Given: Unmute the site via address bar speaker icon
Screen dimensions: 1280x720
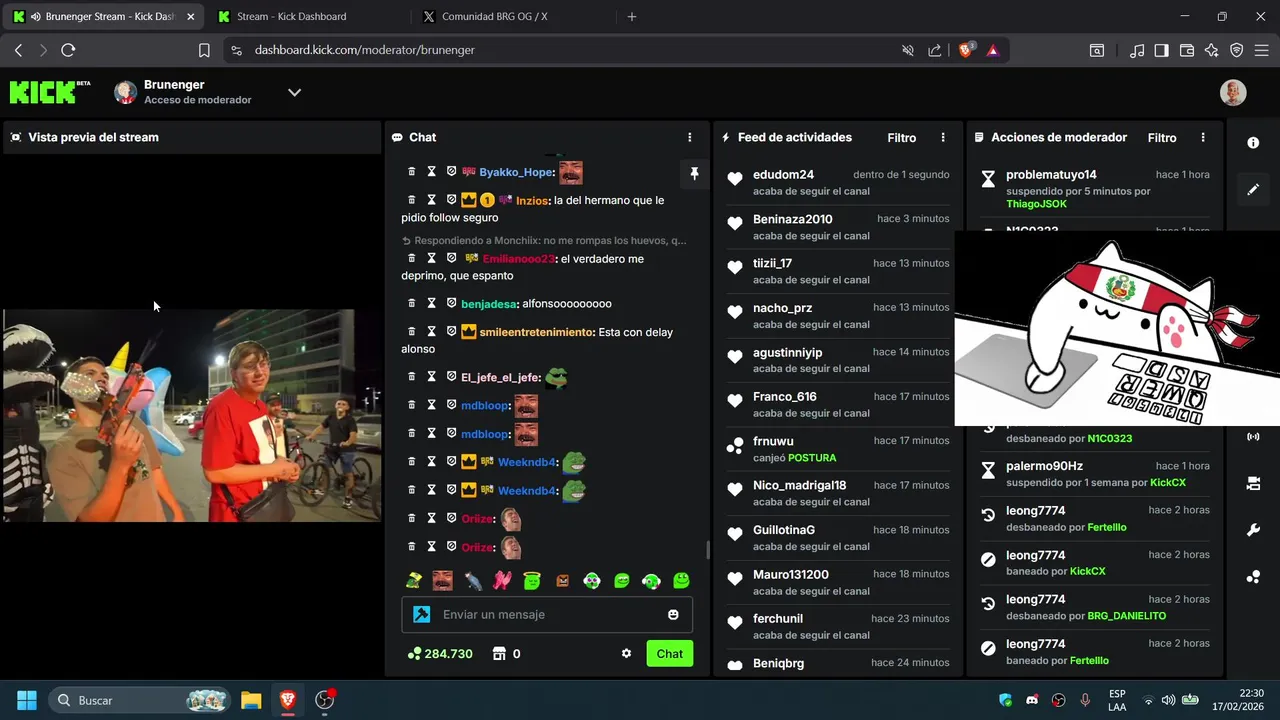Looking at the screenshot, I should (x=908, y=50).
